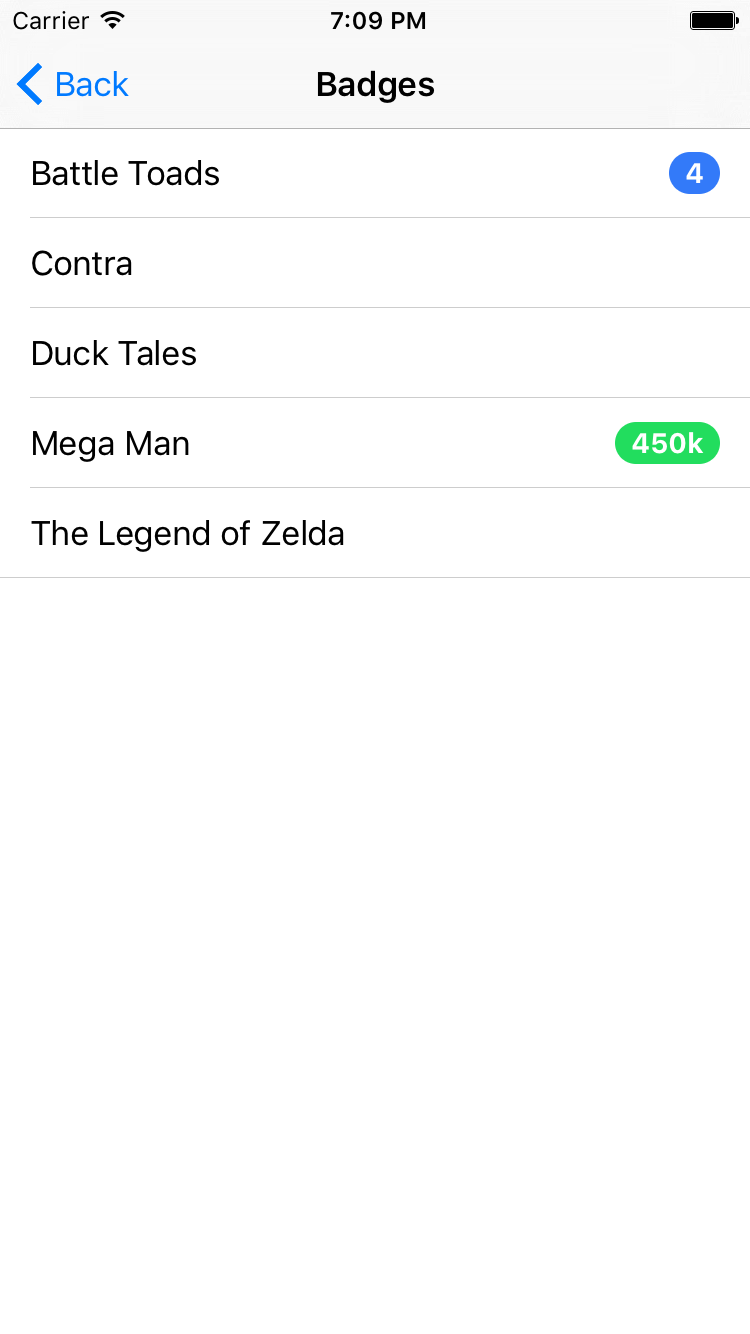Click the Badges navigation bar title

click(x=375, y=85)
